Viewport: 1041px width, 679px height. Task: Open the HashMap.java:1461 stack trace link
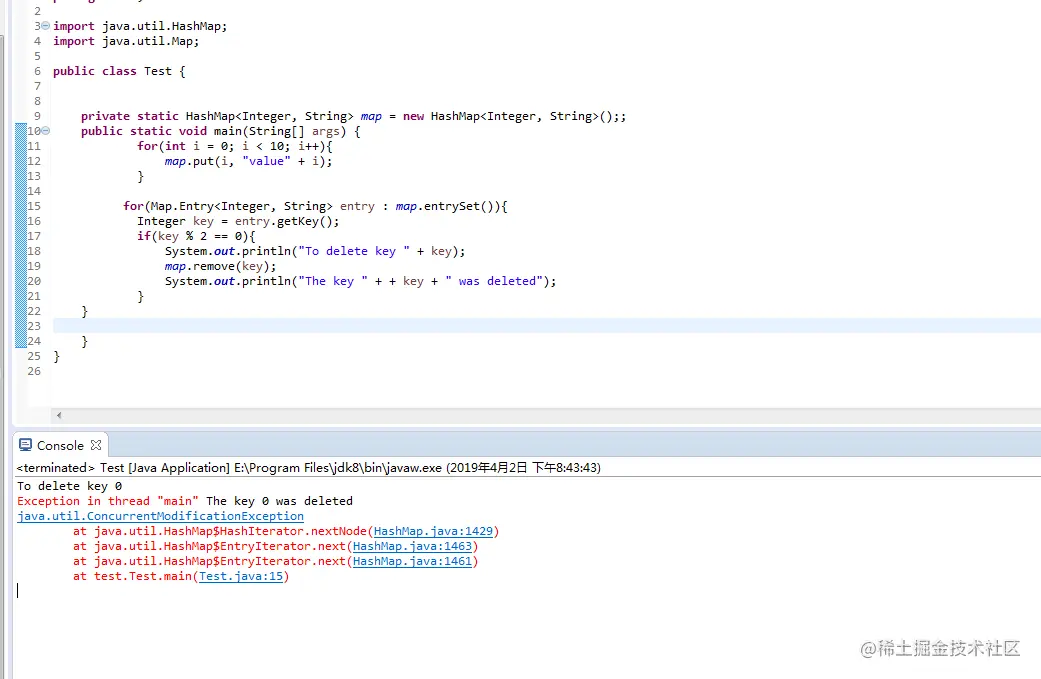click(412, 562)
